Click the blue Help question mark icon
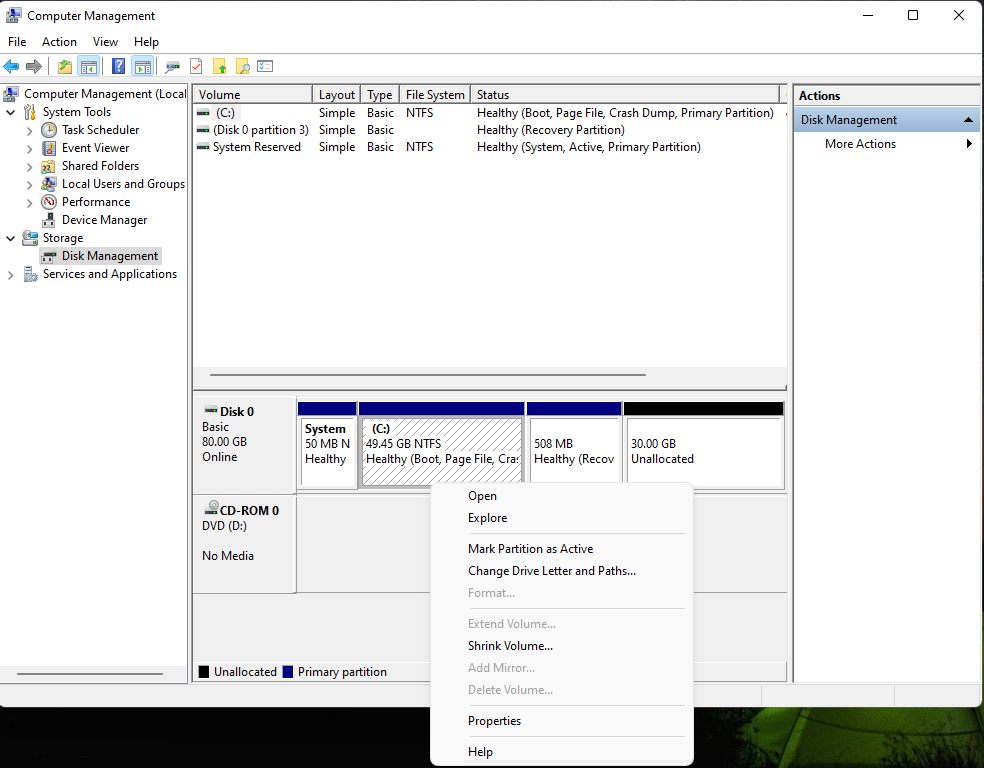Viewport: 984px width, 768px height. click(x=118, y=66)
